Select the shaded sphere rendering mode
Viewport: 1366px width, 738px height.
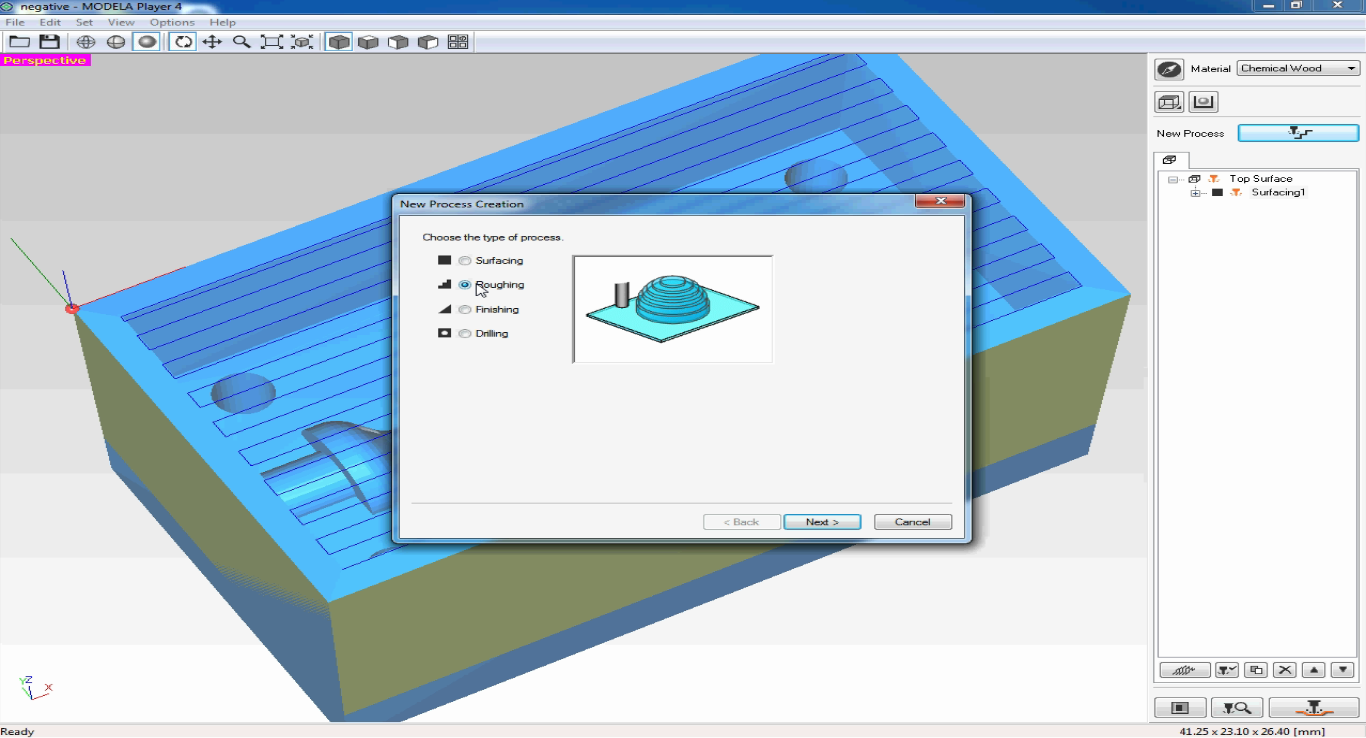(146, 42)
